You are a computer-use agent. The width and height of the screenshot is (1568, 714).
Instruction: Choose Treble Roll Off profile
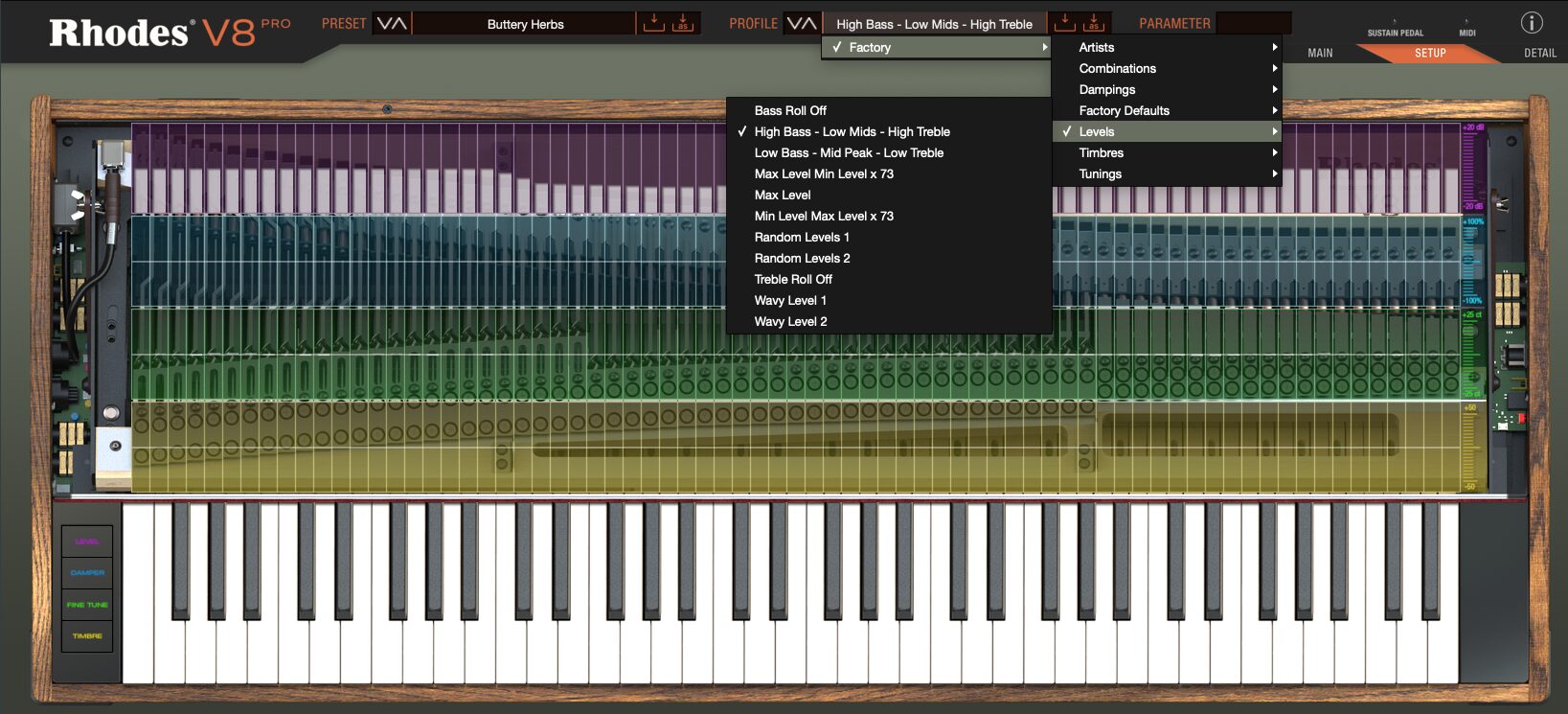(x=889, y=279)
